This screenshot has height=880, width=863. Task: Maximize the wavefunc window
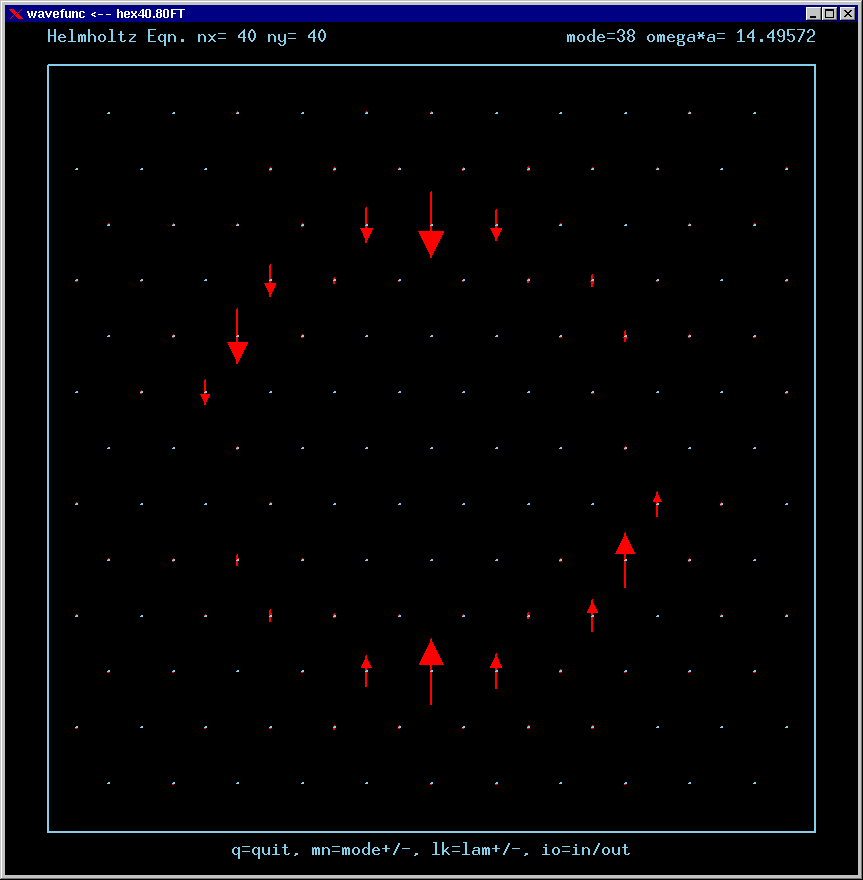tap(828, 13)
